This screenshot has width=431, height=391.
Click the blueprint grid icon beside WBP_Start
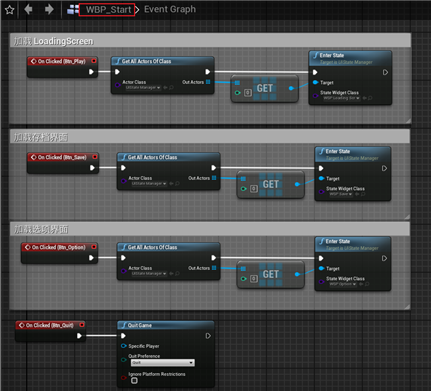point(73,10)
